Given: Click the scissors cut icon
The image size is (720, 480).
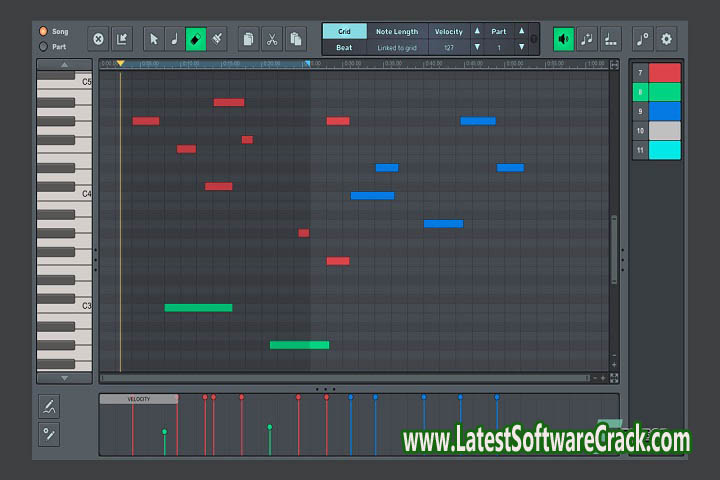Looking at the screenshot, I should pyautogui.click(x=272, y=39).
